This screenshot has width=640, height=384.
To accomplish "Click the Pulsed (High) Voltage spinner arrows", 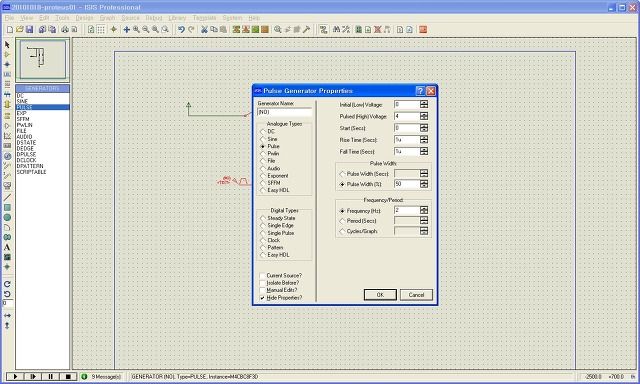I will click(424, 116).
